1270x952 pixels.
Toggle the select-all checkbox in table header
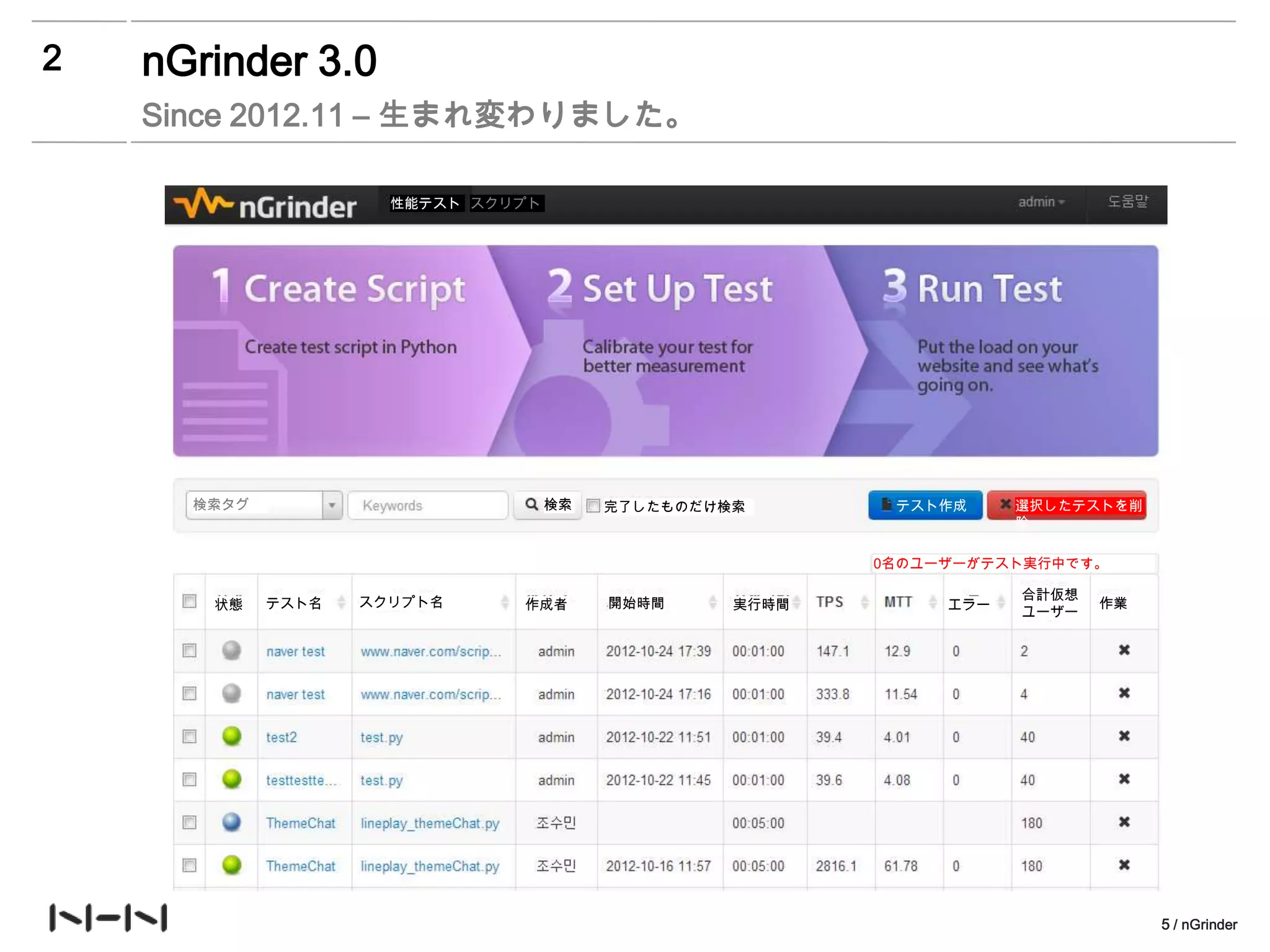(190, 601)
